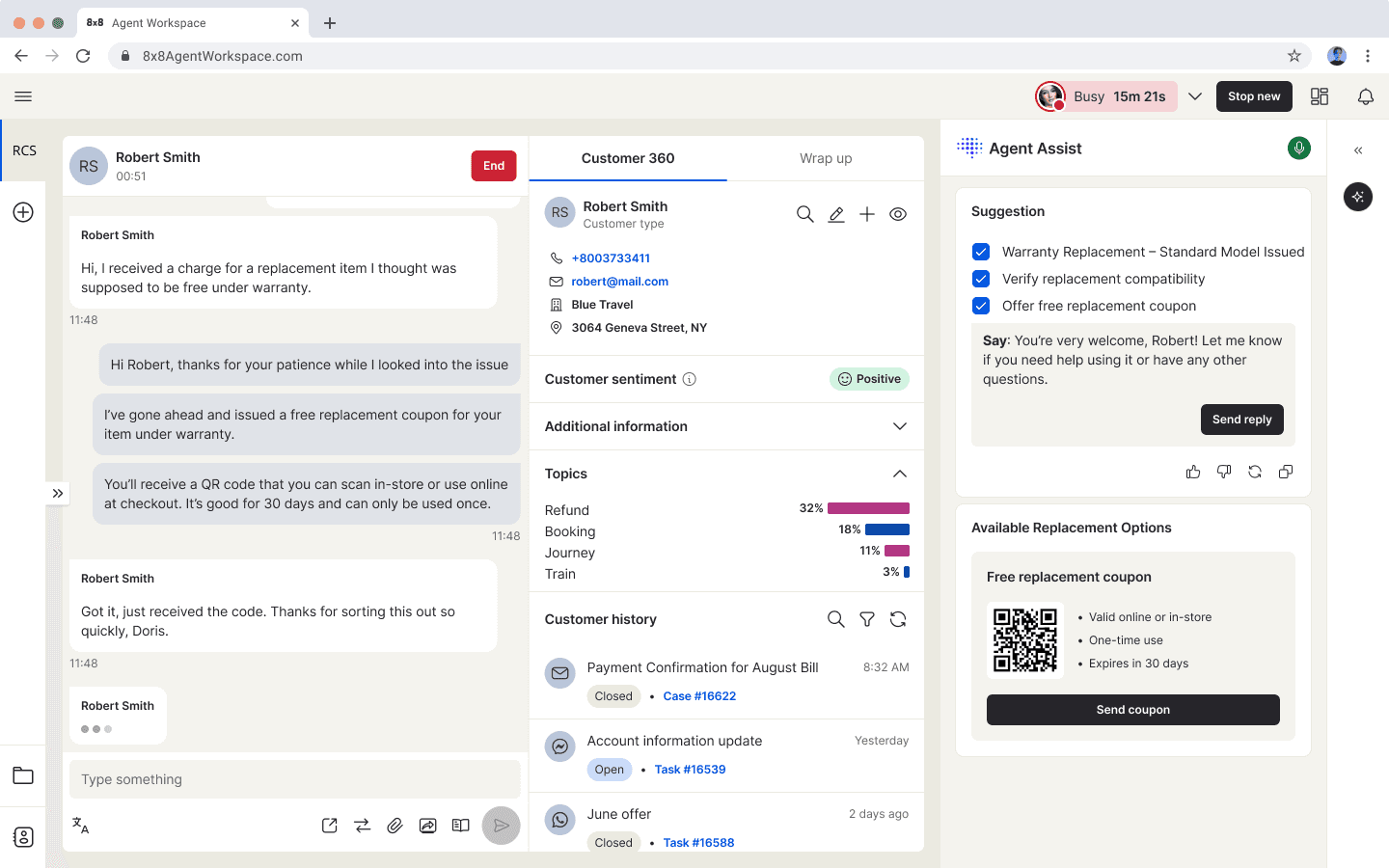Open the translate language icon

81,826
